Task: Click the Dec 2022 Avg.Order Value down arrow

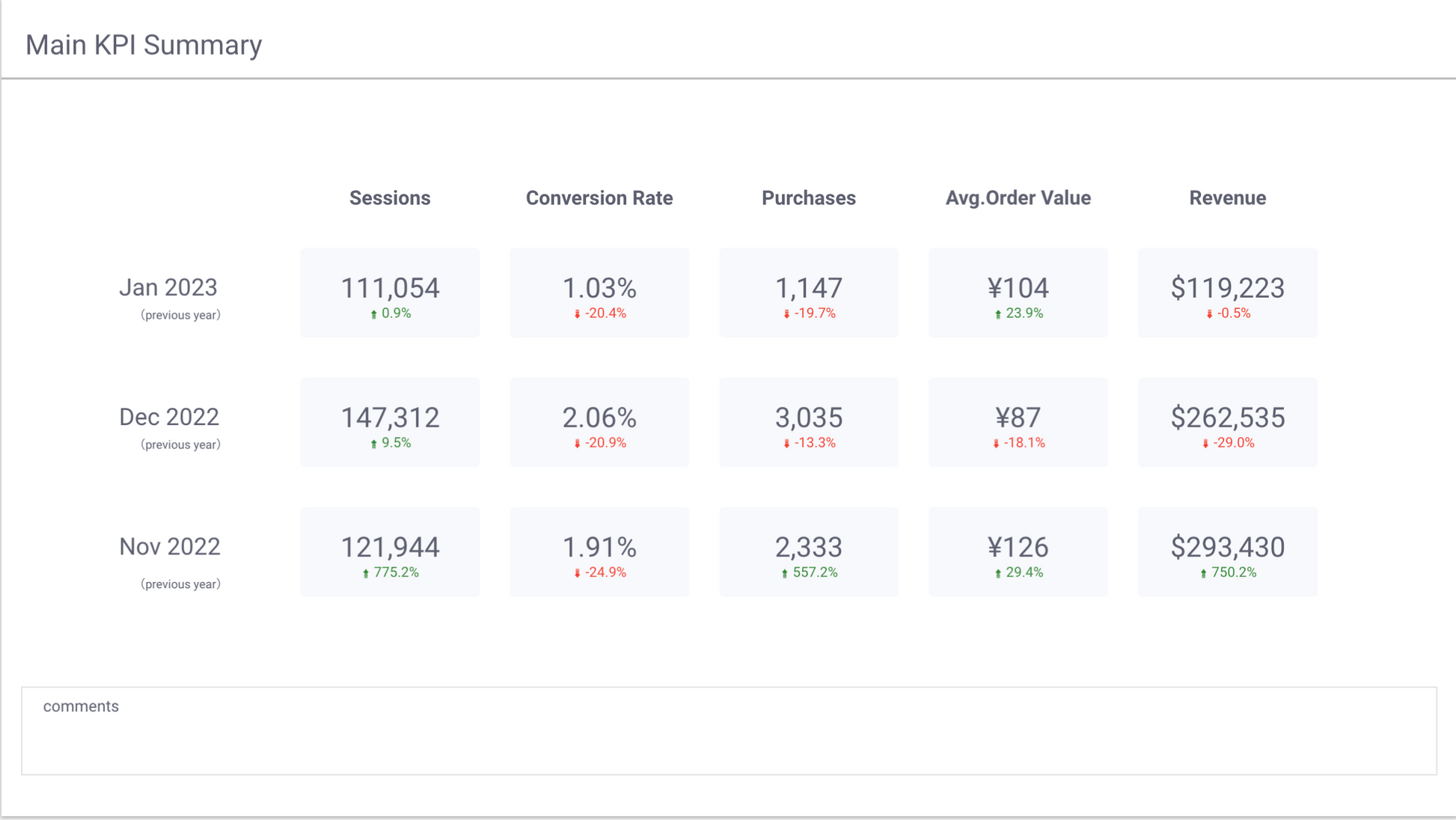Action: tap(996, 444)
